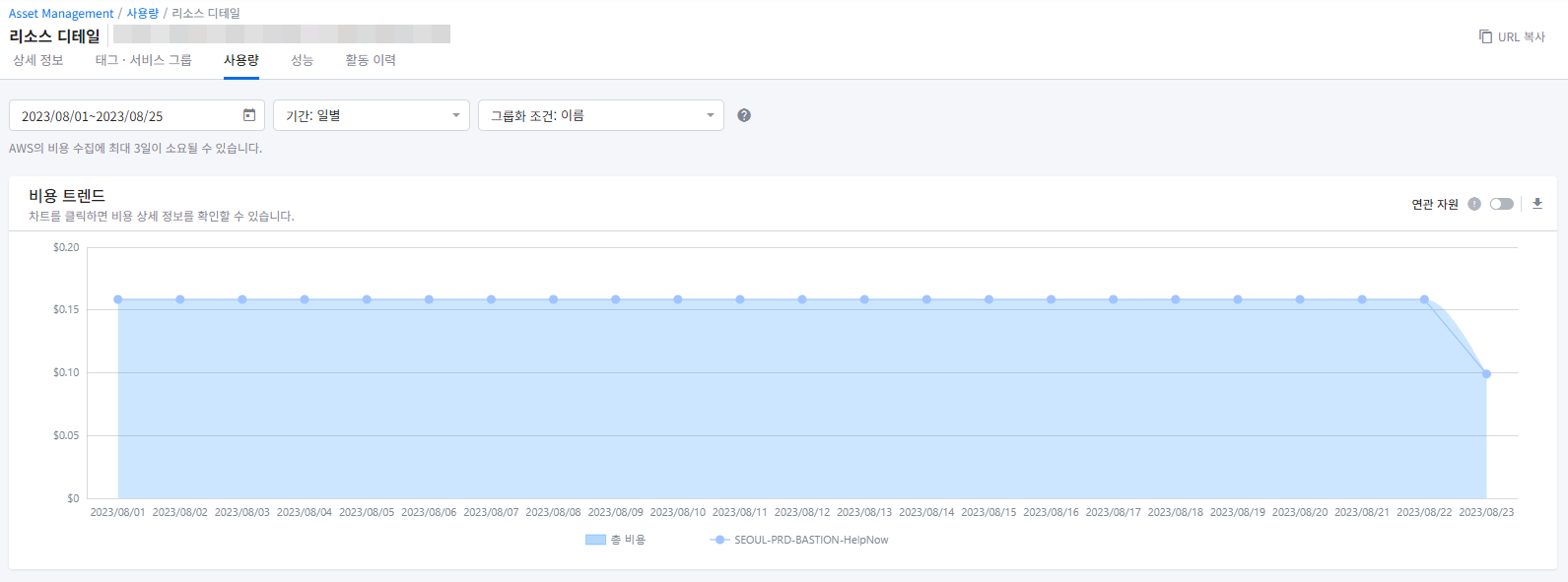The image size is (1568, 582).
Task: Click the help question mark icon
Action: point(744,115)
